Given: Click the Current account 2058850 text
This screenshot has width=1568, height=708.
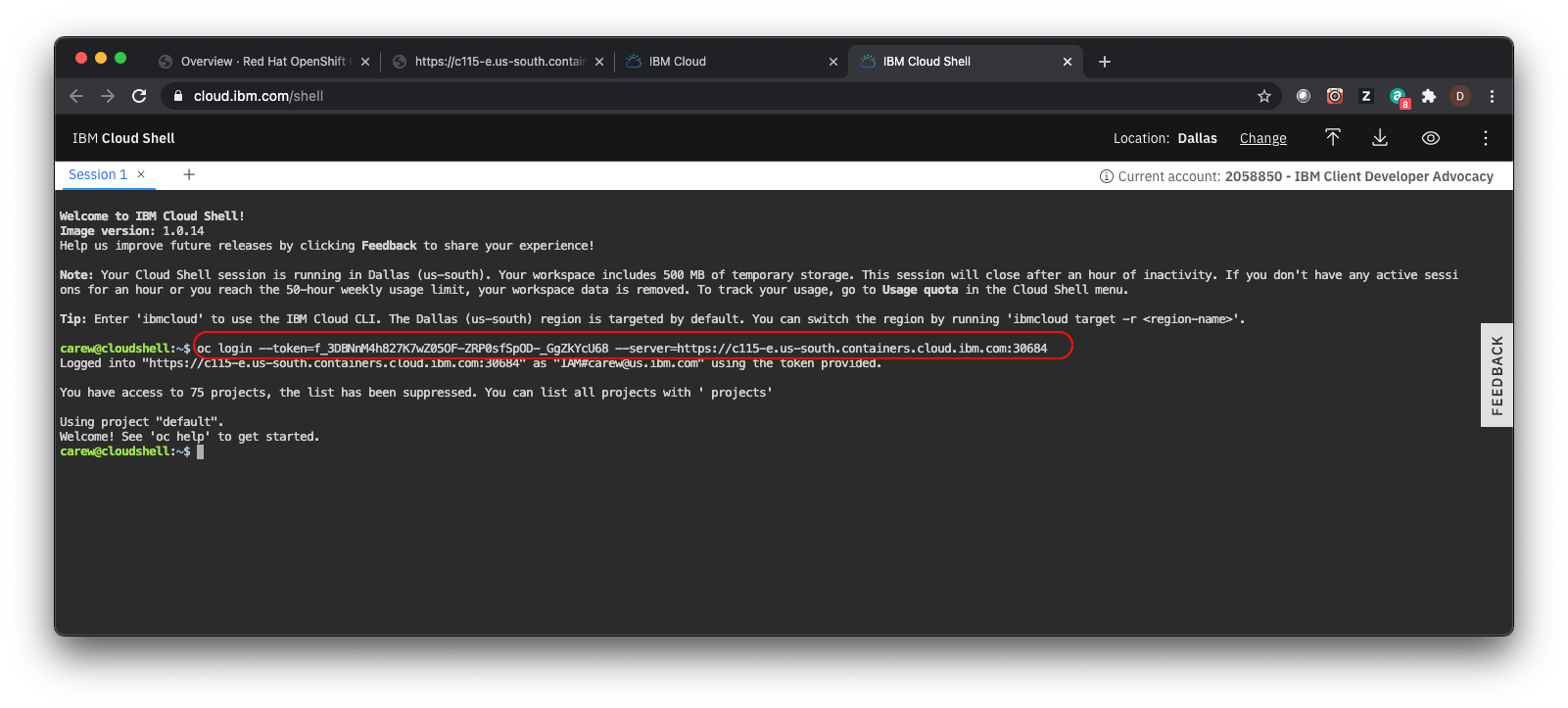Looking at the screenshot, I should click(x=1306, y=176).
